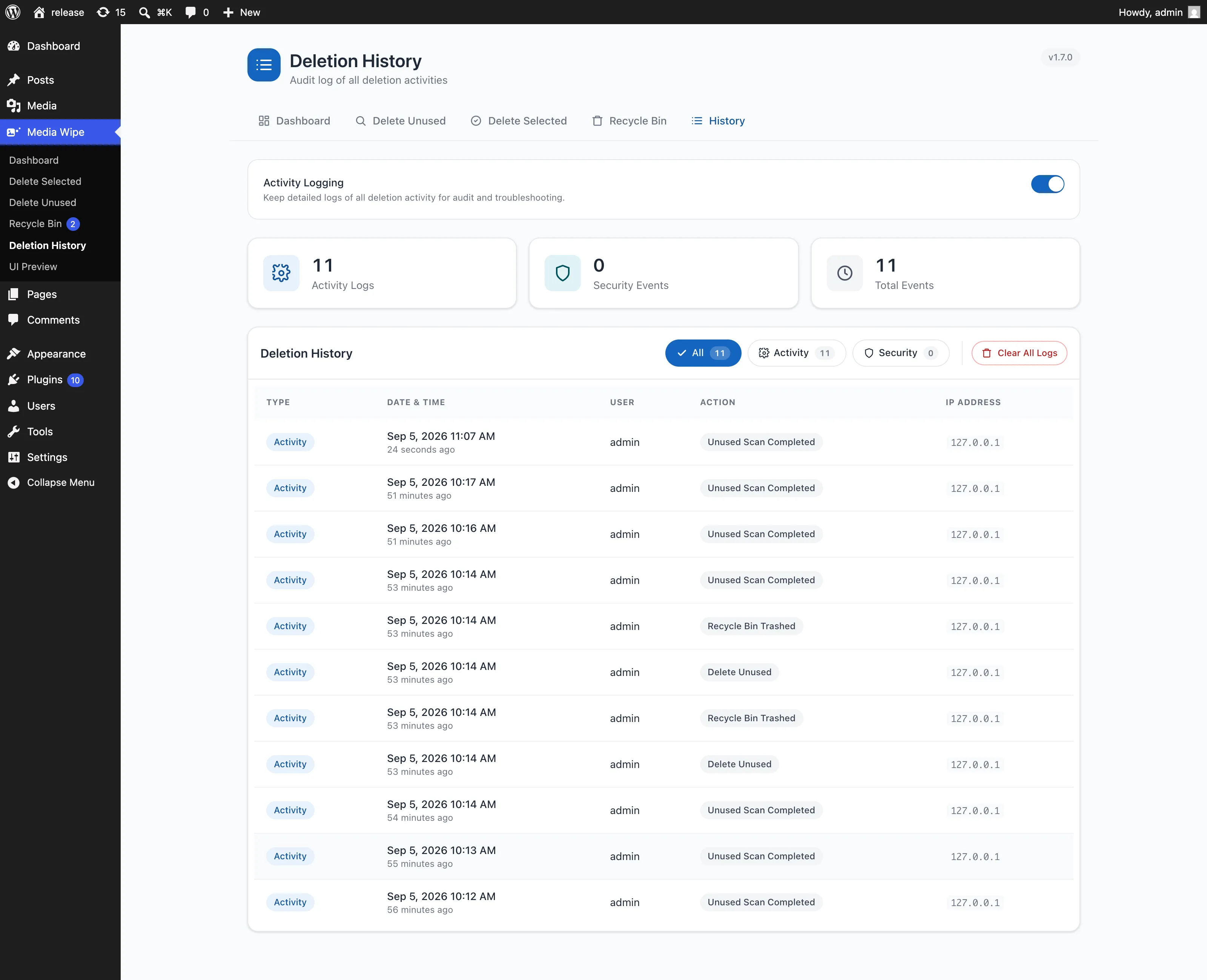Click the plus New icon in admin bar
Image resolution: width=1207 pixels, height=980 pixels.
click(x=228, y=12)
